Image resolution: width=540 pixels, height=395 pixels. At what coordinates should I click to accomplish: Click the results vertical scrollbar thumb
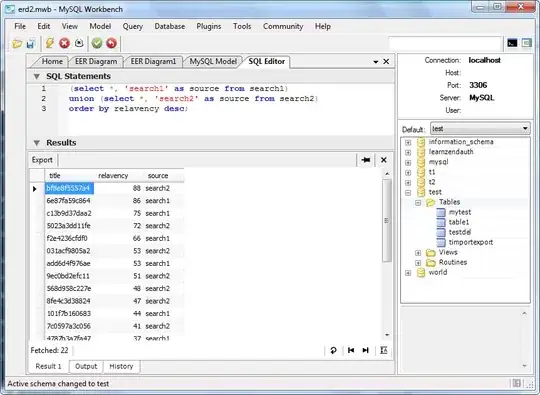[x=387, y=220]
